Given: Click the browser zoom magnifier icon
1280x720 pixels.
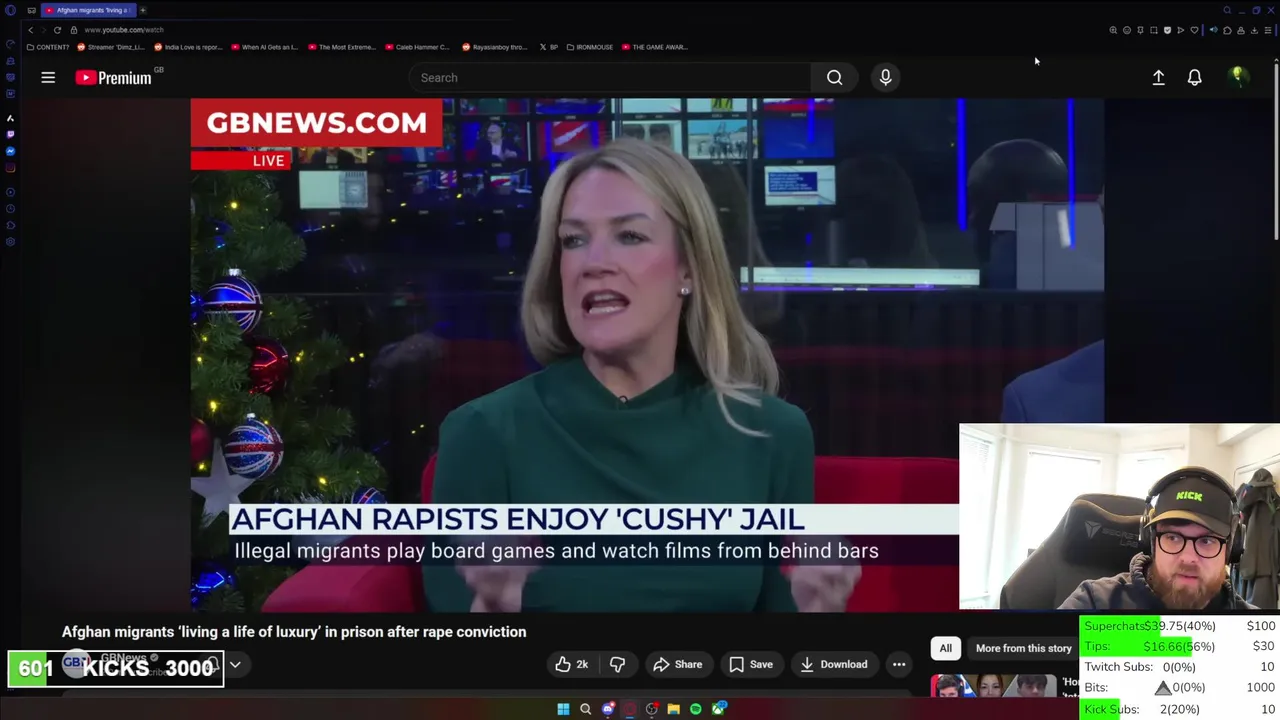Looking at the screenshot, I should (x=1113, y=30).
